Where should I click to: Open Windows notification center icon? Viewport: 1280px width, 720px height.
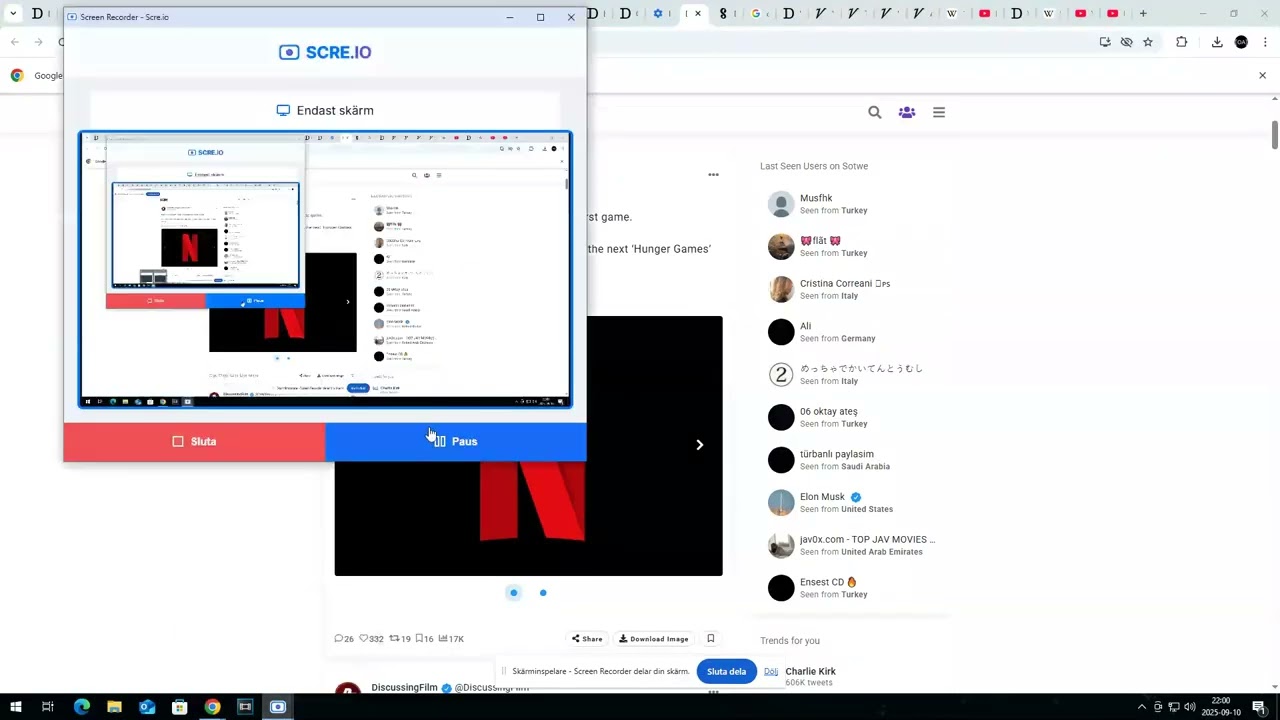[x=1259, y=707]
